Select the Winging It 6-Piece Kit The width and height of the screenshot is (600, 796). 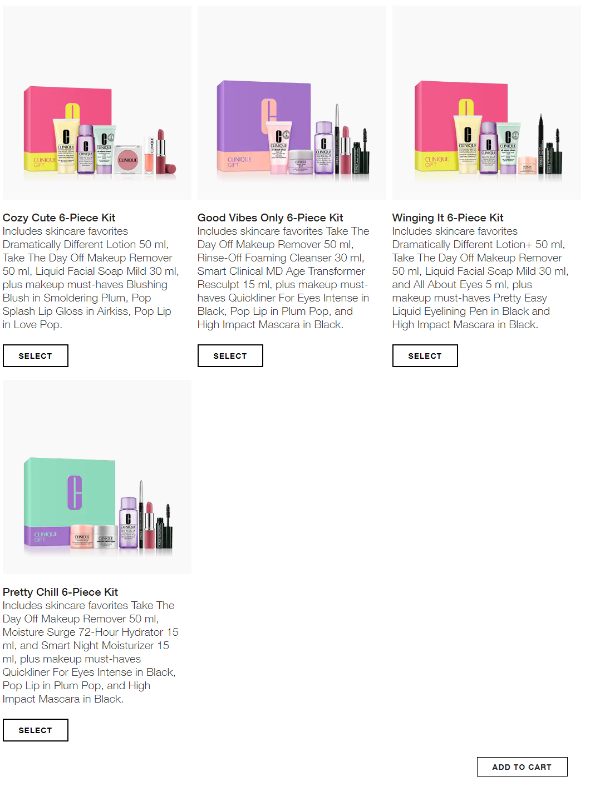tap(425, 355)
